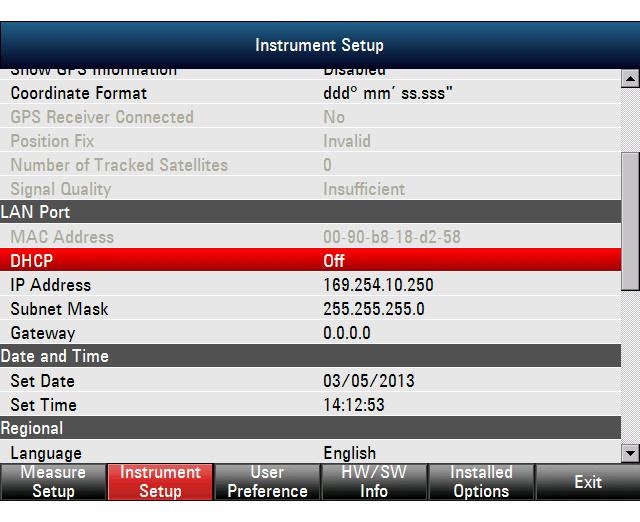Click the GPS Receiver Connected label
640x522 pixels.
point(102,117)
